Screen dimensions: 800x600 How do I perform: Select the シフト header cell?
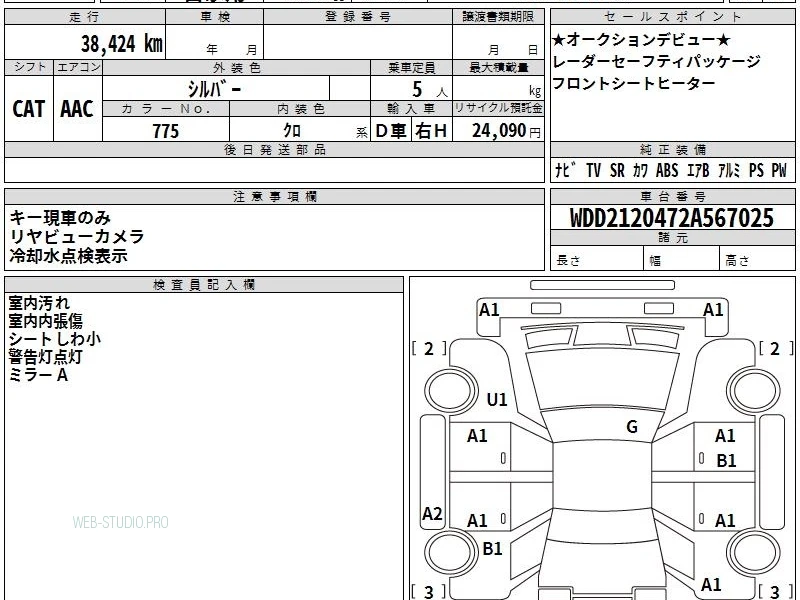click(x=29, y=67)
